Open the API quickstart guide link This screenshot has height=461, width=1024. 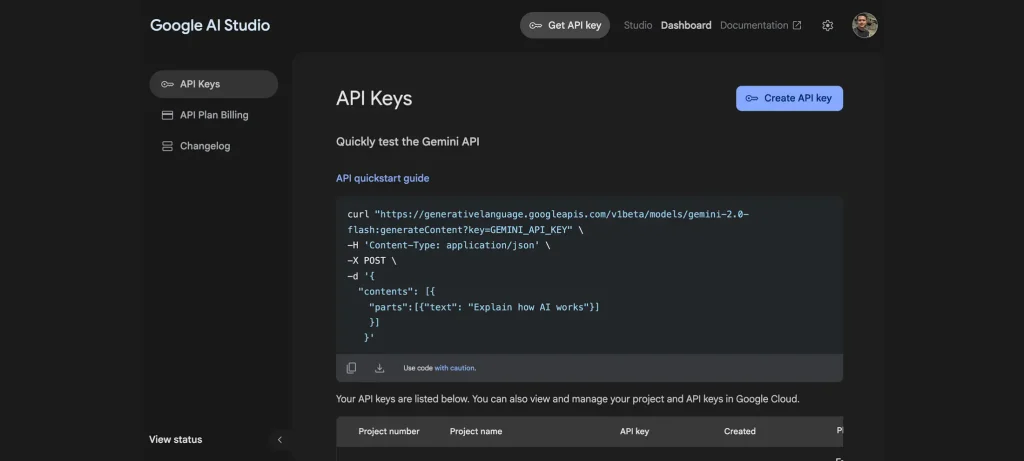[382, 178]
